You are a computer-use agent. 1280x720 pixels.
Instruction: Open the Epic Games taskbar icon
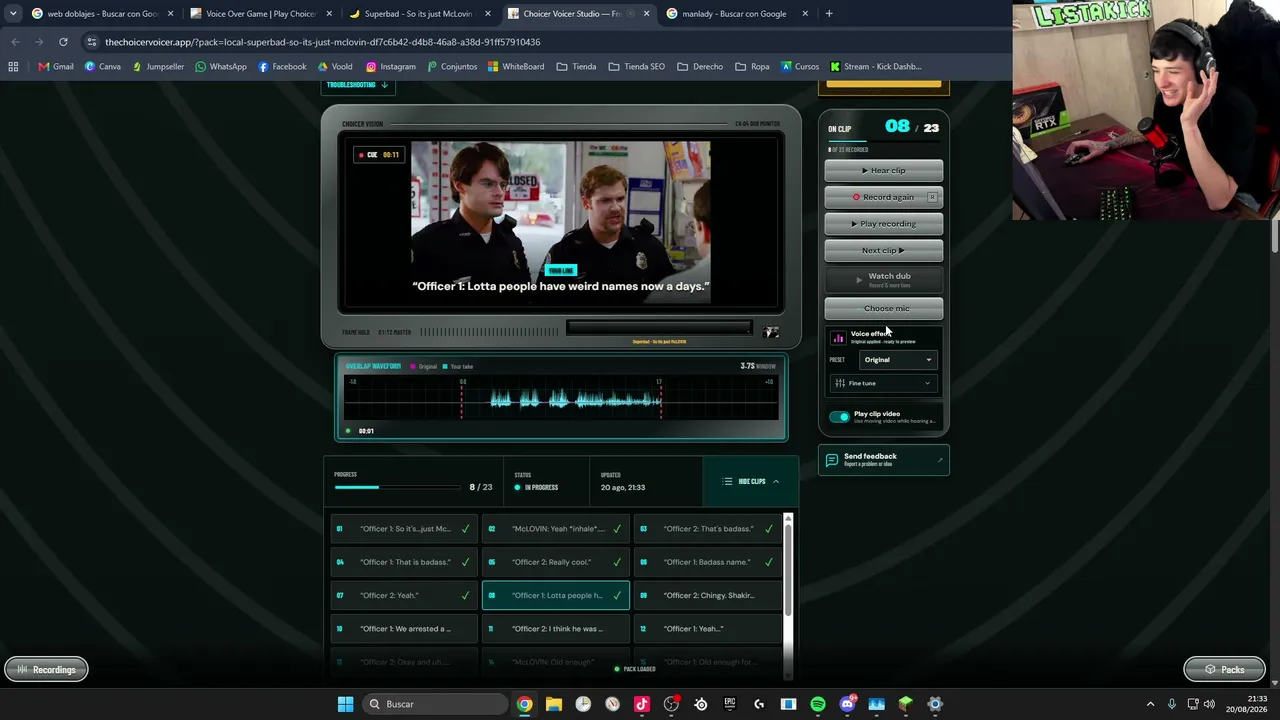pos(730,704)
